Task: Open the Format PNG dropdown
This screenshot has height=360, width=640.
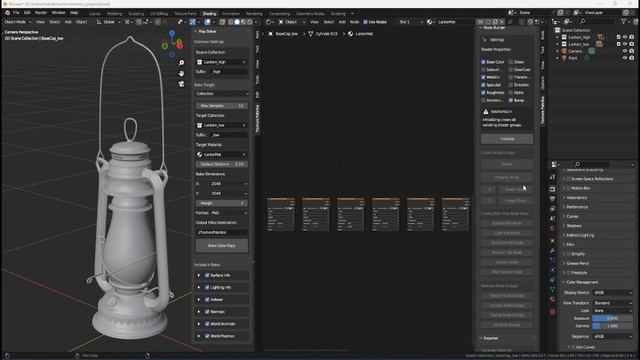Action: (x=229, y=213)
